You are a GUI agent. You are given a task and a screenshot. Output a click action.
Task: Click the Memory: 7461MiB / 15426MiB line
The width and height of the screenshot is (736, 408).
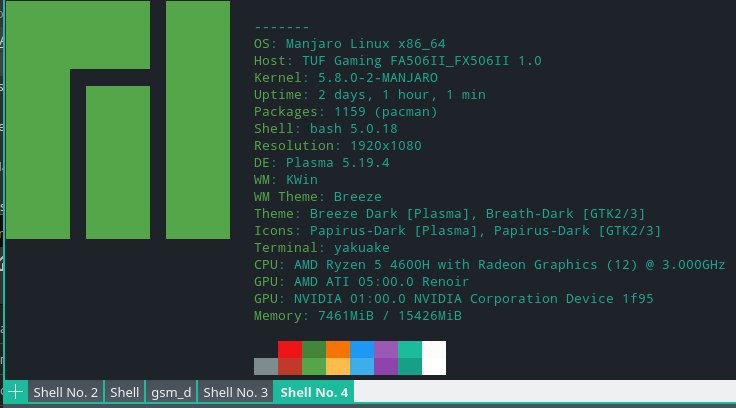click(357, 316)
